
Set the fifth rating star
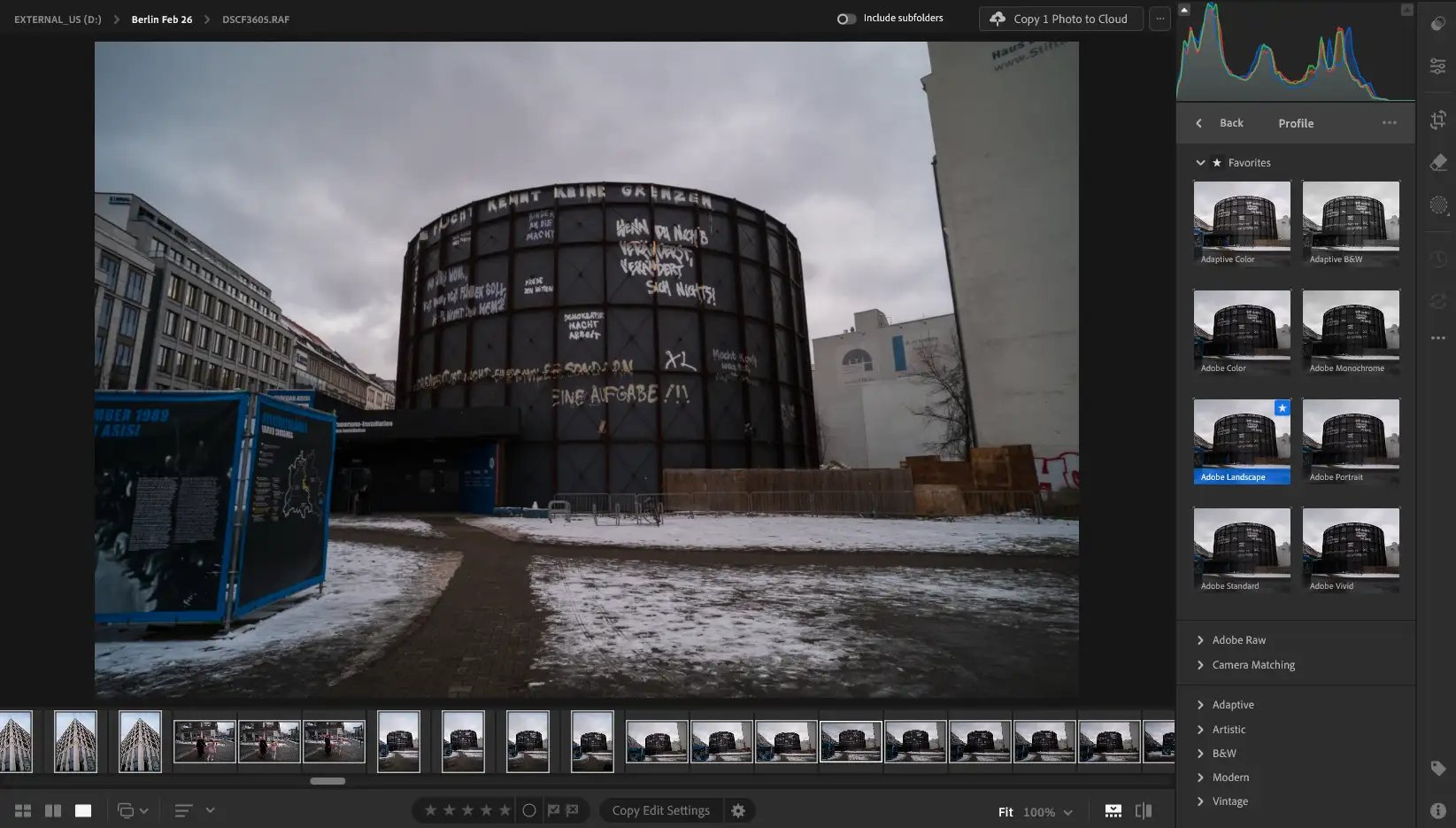(x=505, y=810)
